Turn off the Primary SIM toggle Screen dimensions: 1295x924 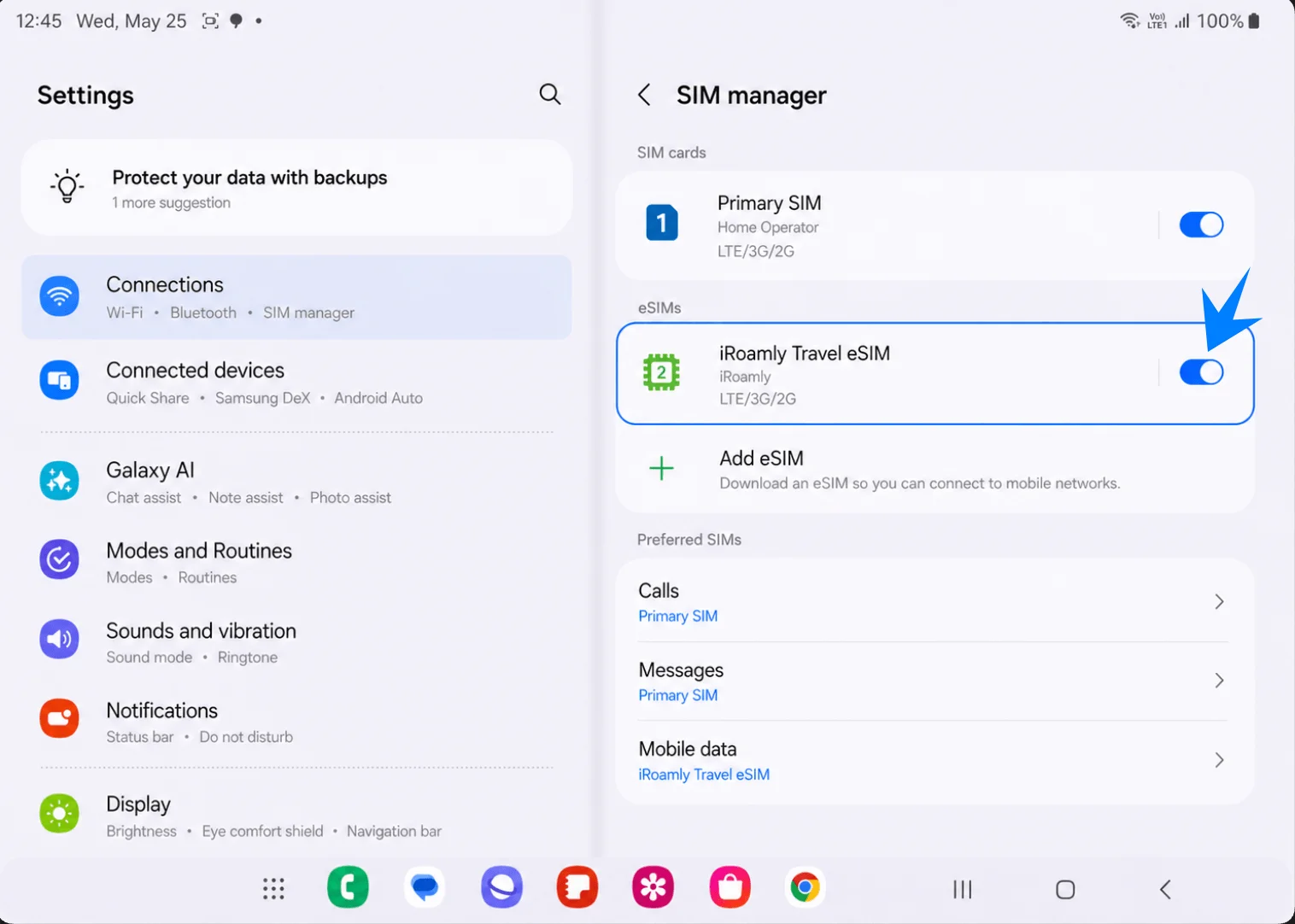1201,225
